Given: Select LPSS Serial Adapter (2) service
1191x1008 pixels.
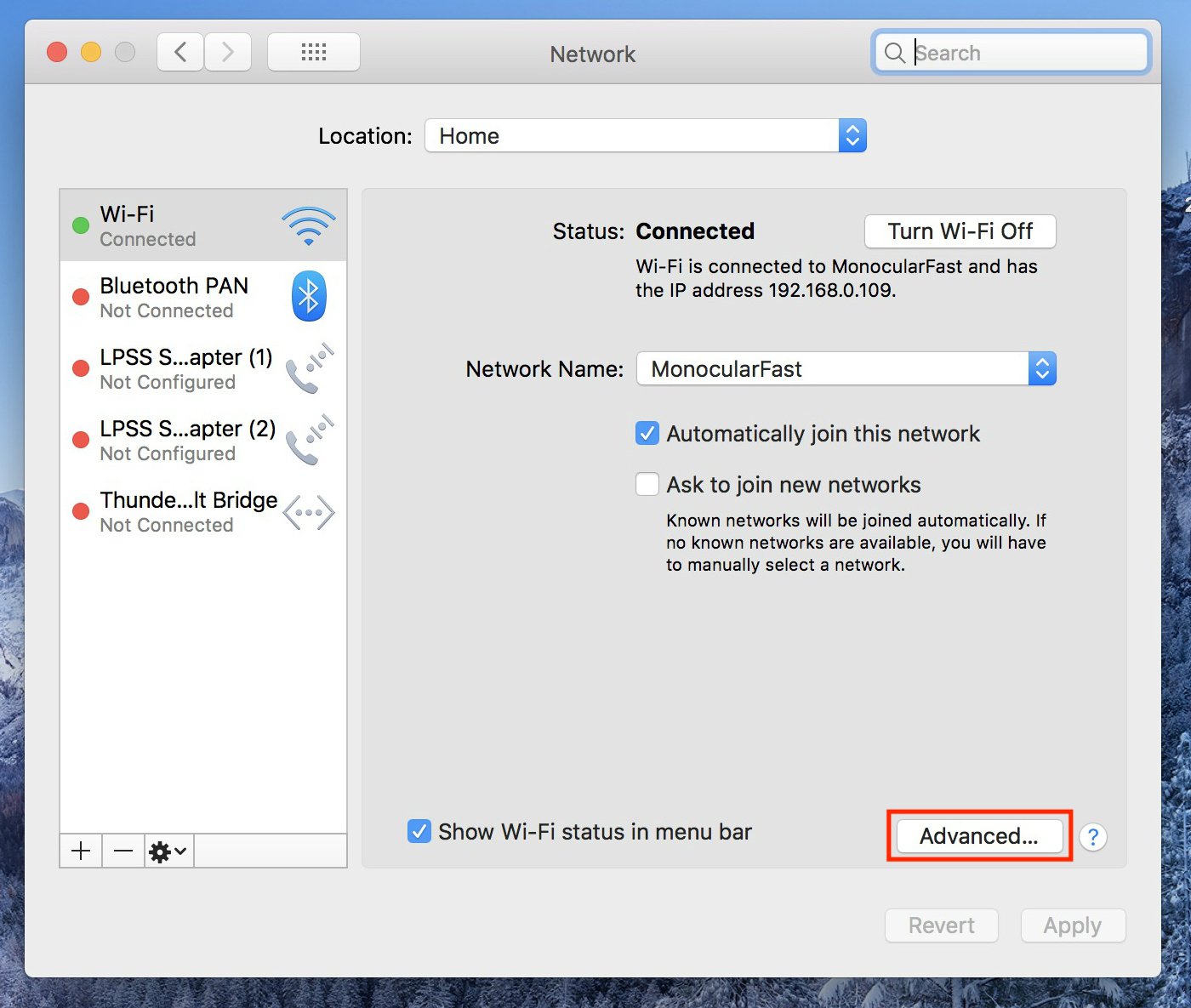Looking at the screenshot, I should (203, 441).
